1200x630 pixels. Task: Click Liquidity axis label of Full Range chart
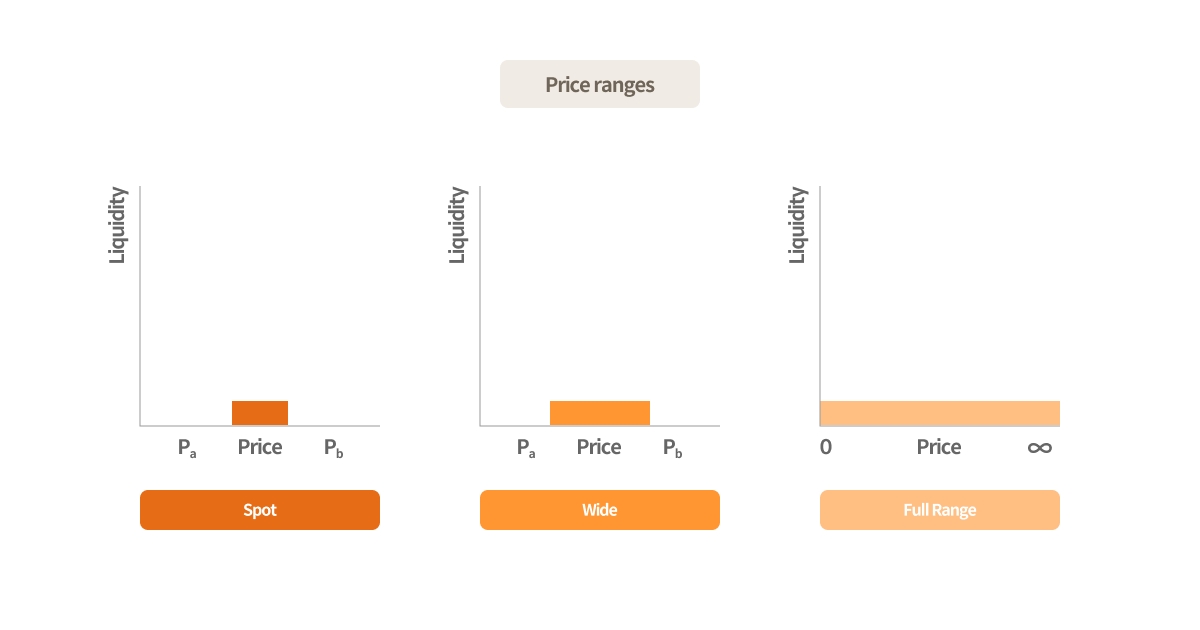[797, 225]
